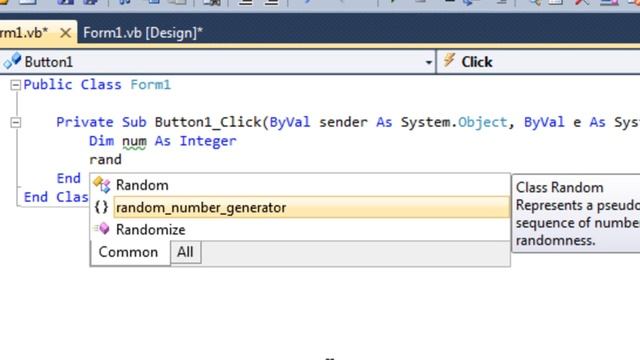Switch IntelliSense to the Common tab

[x=128, y=252]
